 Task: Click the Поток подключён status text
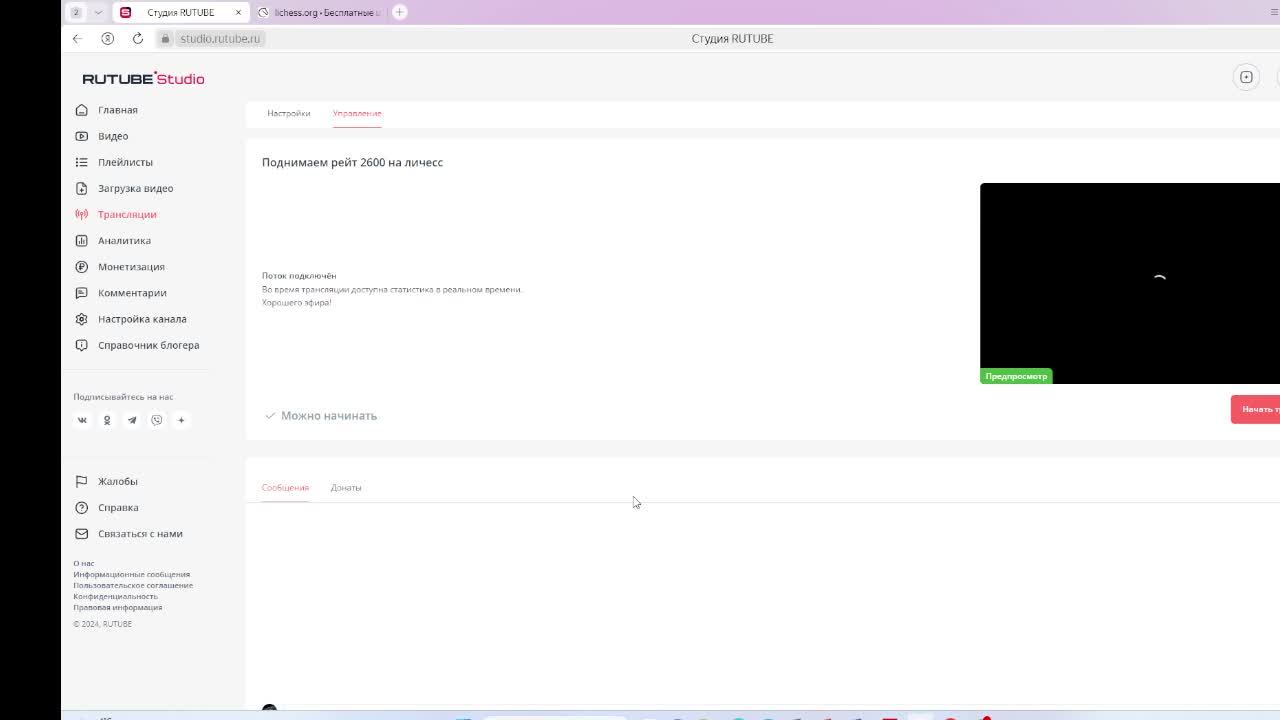pos(299,276)
